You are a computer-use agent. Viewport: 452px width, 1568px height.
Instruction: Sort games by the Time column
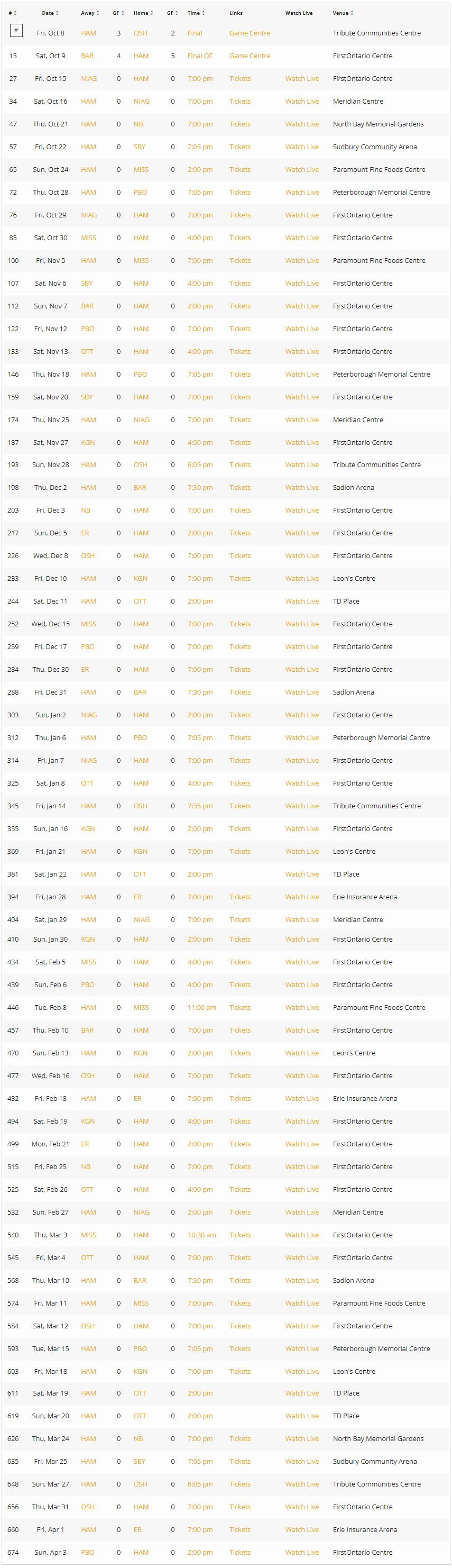196,13
